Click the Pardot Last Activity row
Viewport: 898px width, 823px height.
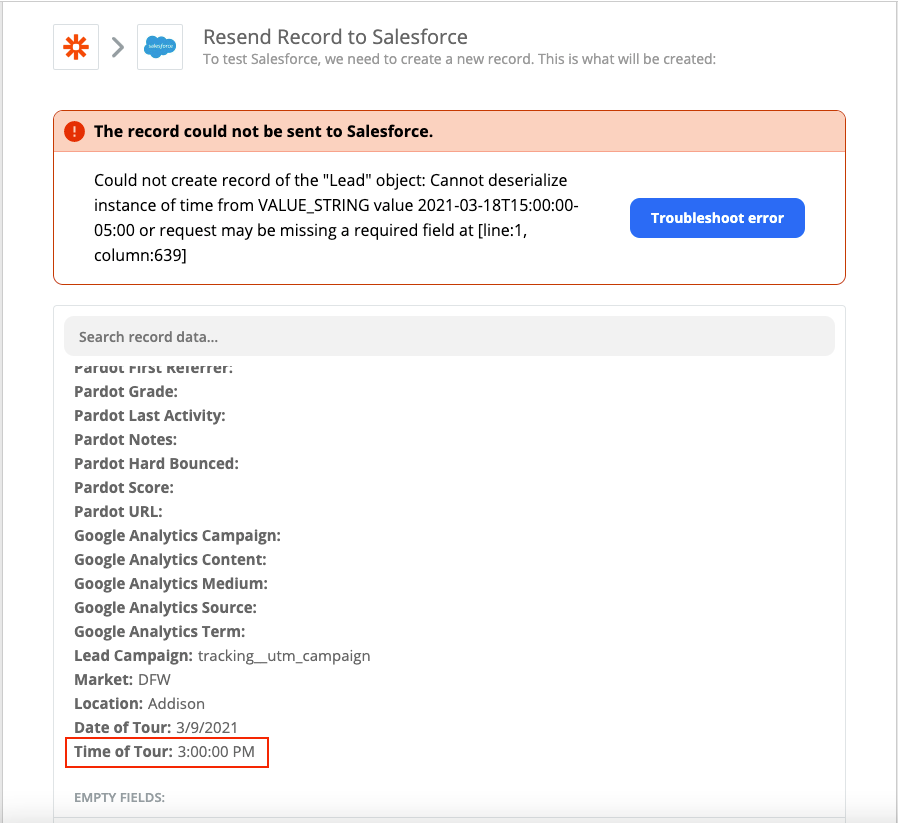click(150, 416)
